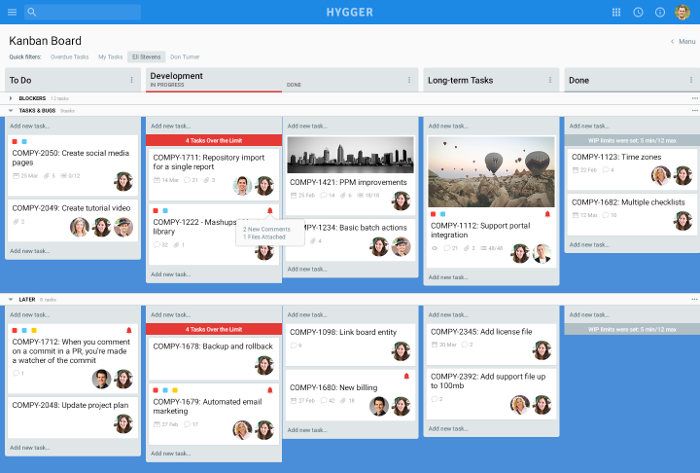Click bell on COMPY-1679 Automated email card
The width and height of the screenshot is (700, 473).
pyautogui.click(x=270, y=390)
